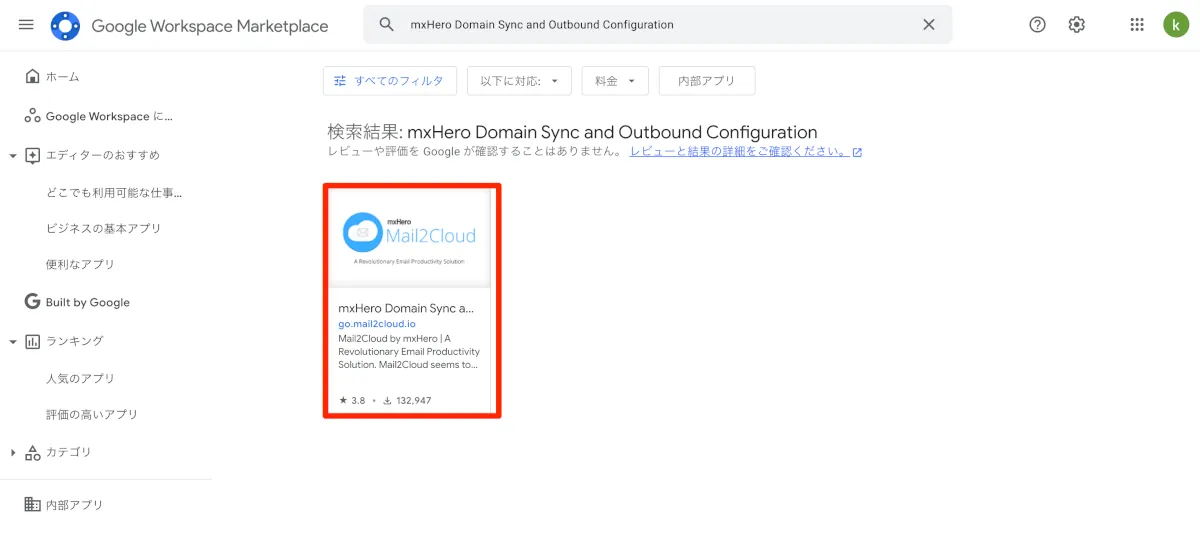Open どこでも利用可能な仕事... category
The image size is (1200, 536).
pos(114,192)
